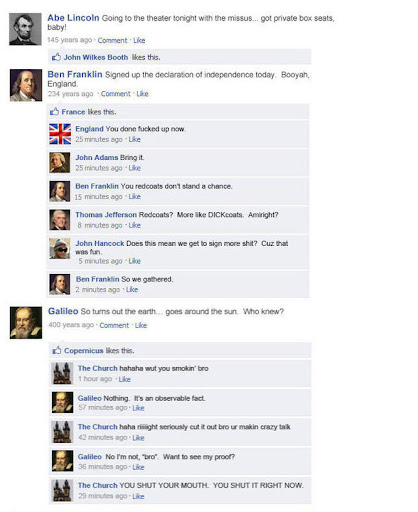Like The Church's SHUT YOUR MOUTH comment
Viewport: 418px width, 512px height.
(x=138, y=496)
